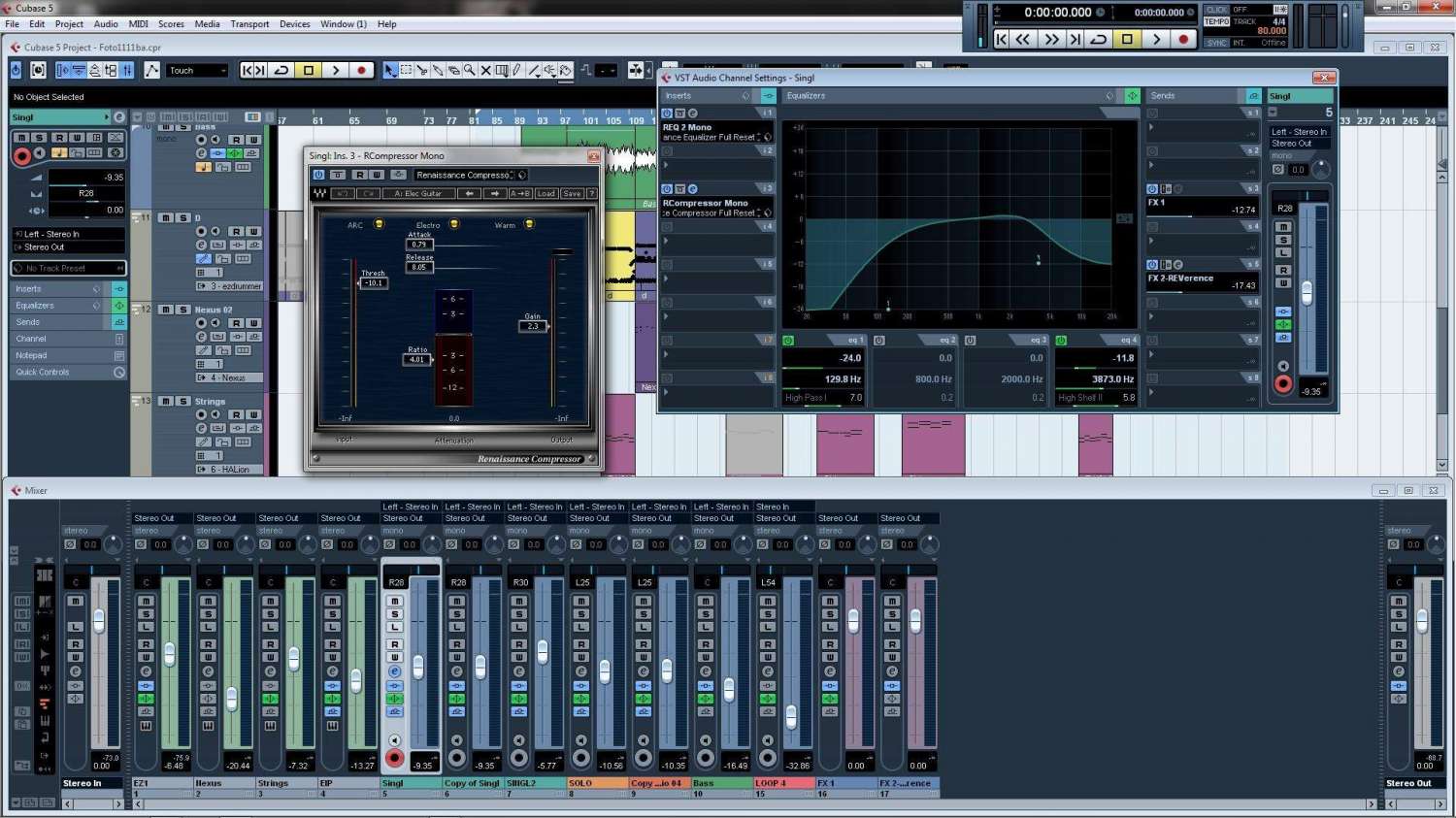This screenshot has width=1456, height=818.
Task: Solo the Strings mixer channel
Action: click(270, 614)
